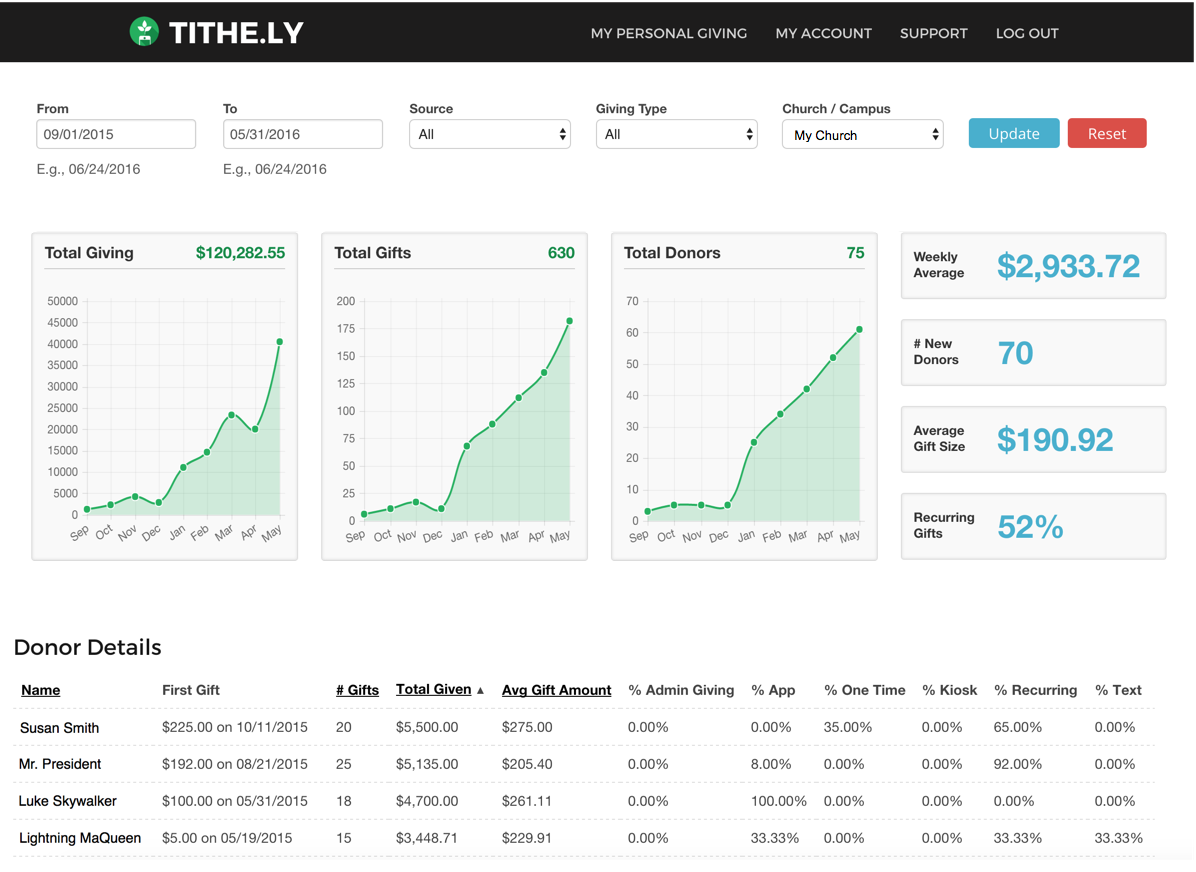
Task: Open the Giving Type dropdown
Action: pos(676,133)
